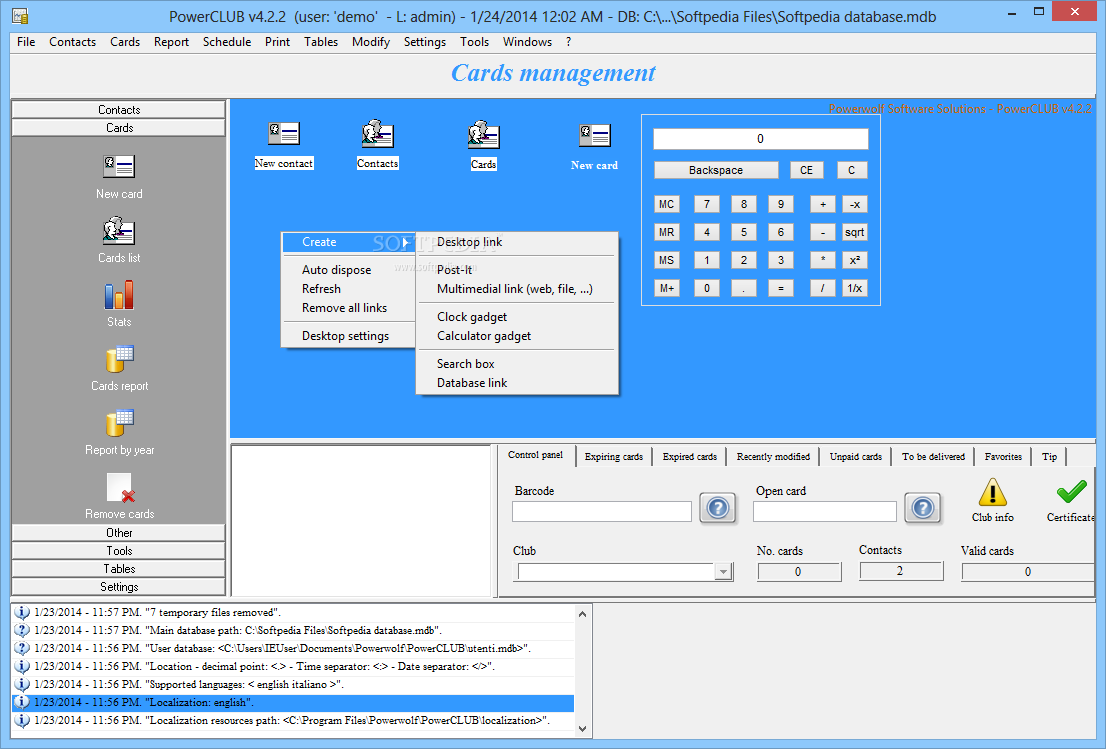Switch to the Favorites tab

pos(1003,456)
